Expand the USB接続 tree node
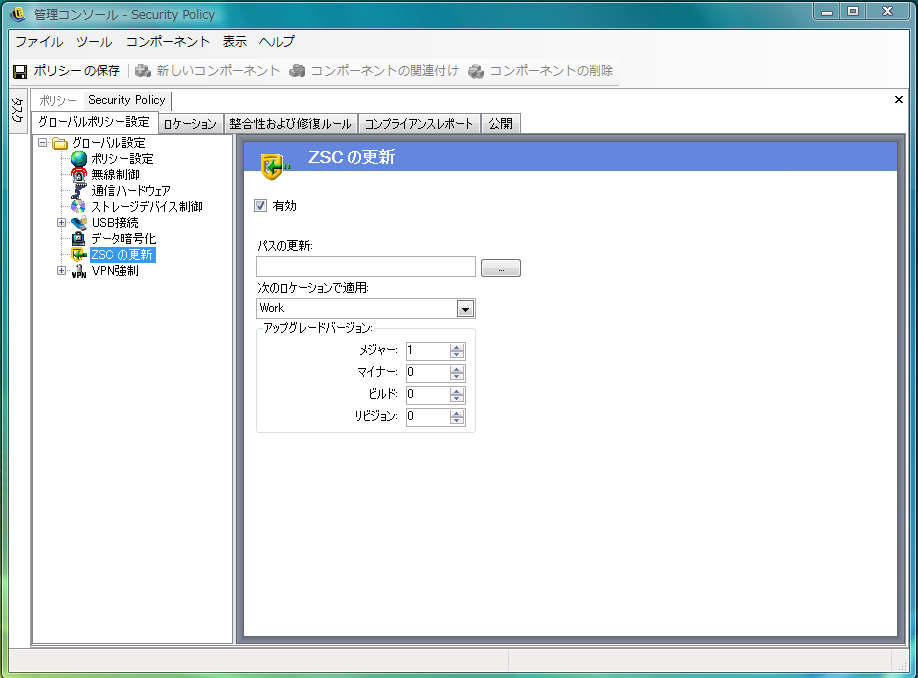 pyautogui.click(x=61, y=222)
